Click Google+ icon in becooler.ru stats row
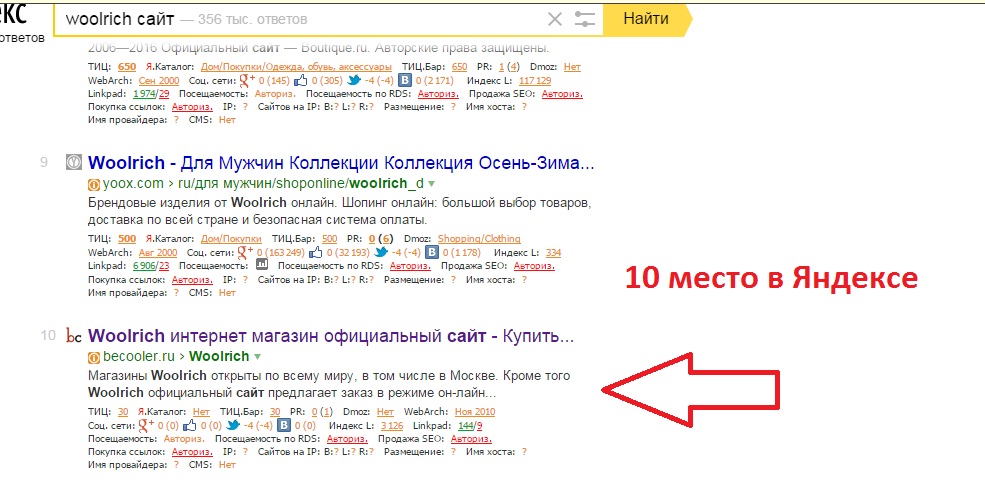This screenshot has height=498, width=985. 146,425
